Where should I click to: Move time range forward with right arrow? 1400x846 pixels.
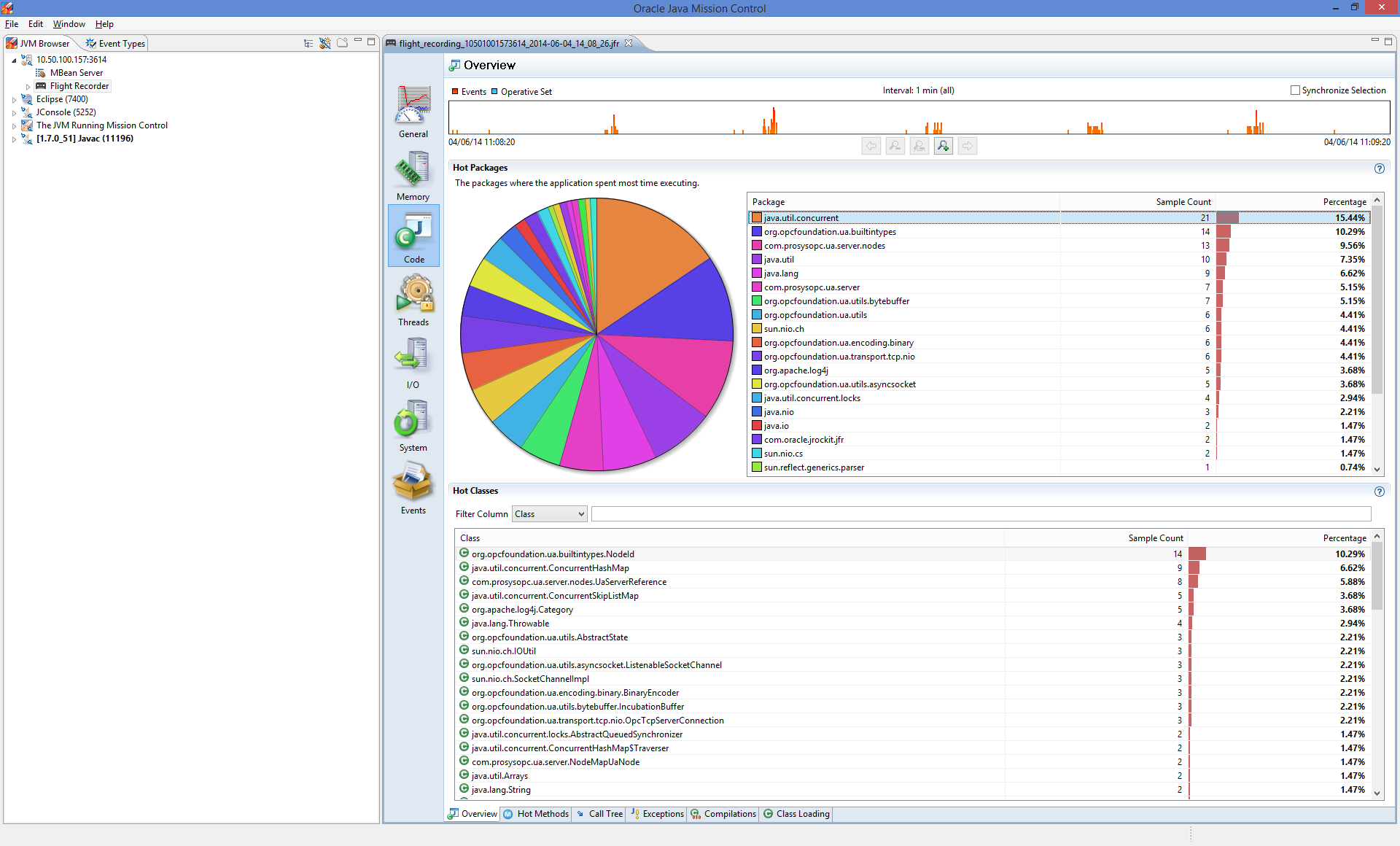pos(968,146)
